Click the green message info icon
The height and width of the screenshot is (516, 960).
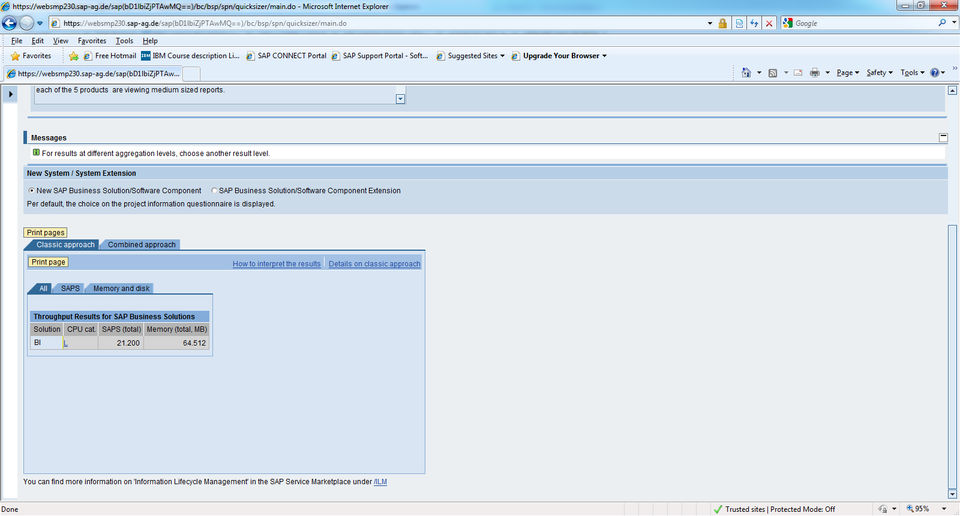36,152
